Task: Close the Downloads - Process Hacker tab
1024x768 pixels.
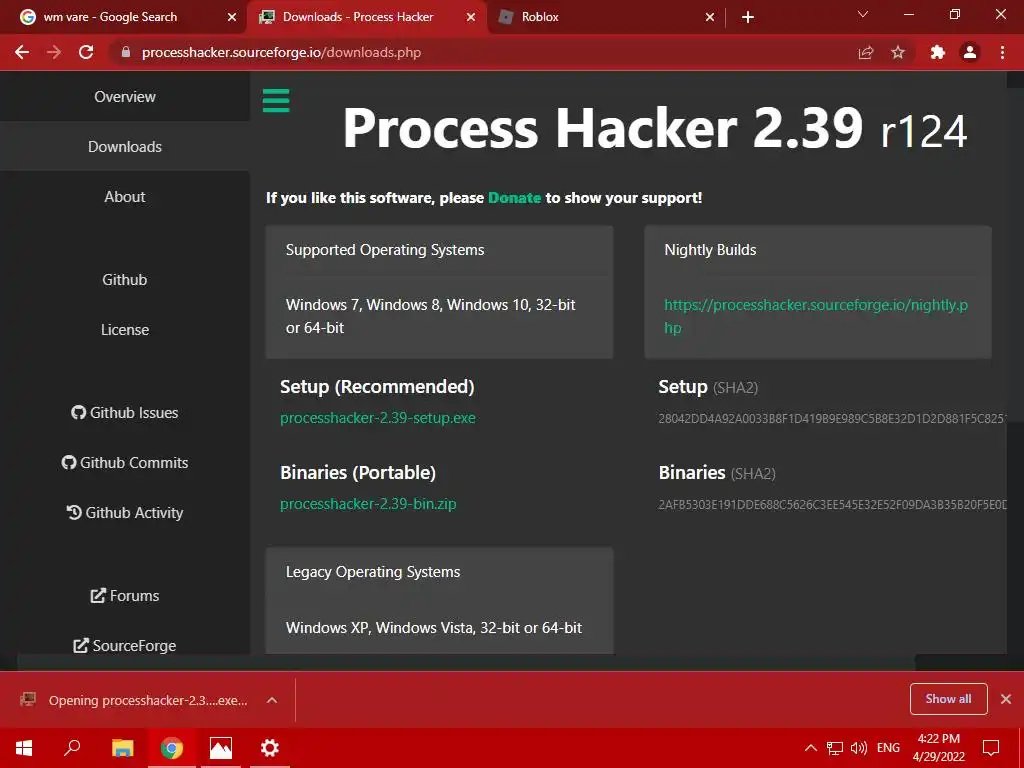Action: (471, 17)
